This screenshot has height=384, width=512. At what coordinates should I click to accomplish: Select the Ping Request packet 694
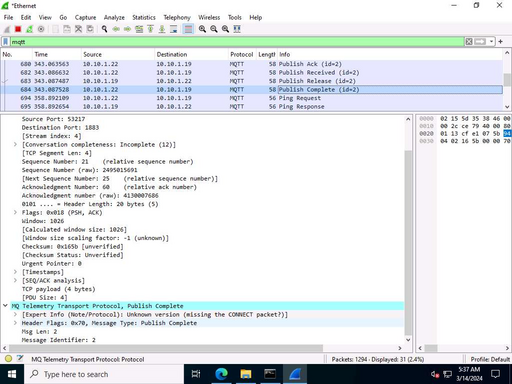(x=252, y=98)
